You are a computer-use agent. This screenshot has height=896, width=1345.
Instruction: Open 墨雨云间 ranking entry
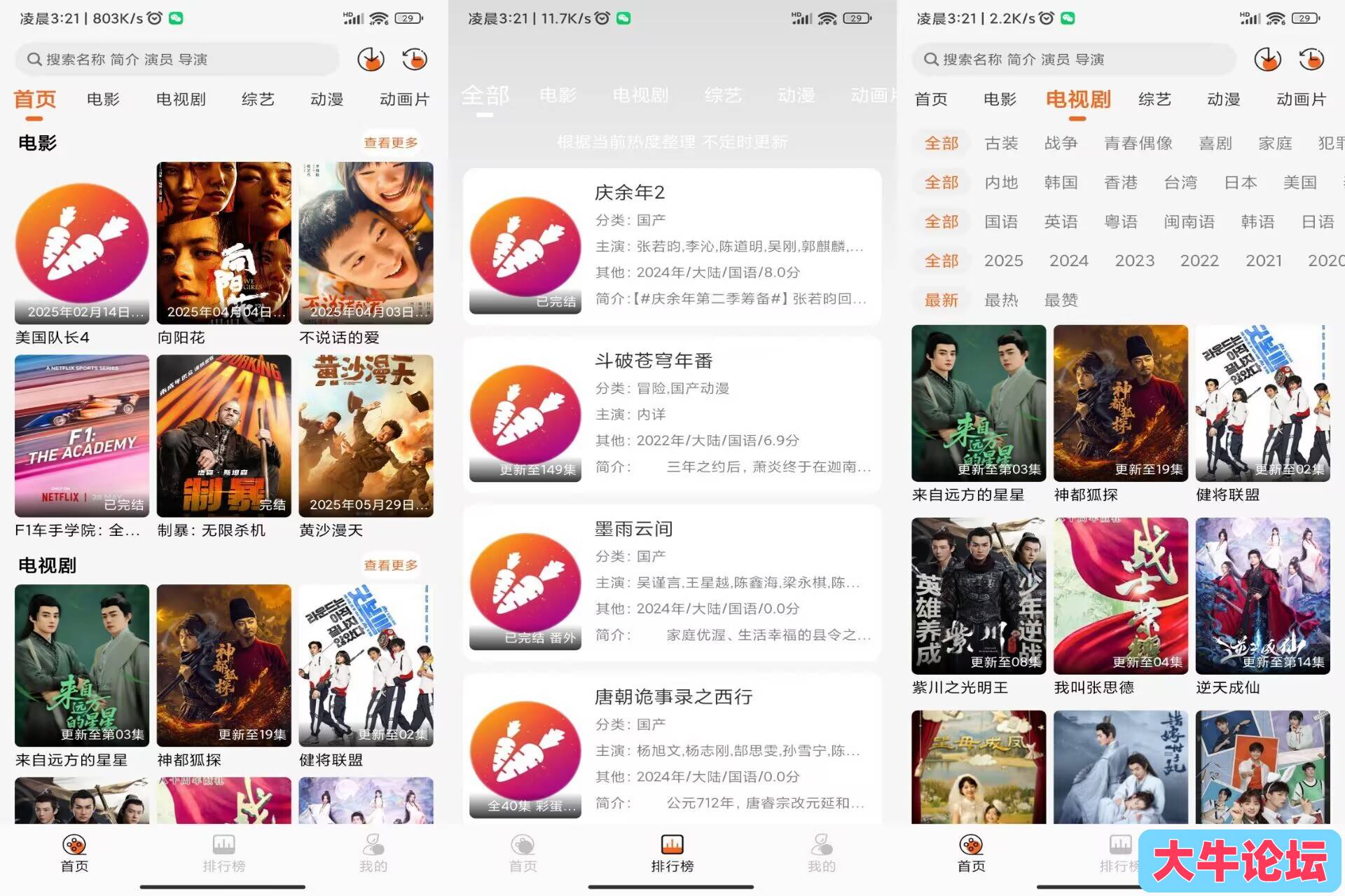[672, 583]
